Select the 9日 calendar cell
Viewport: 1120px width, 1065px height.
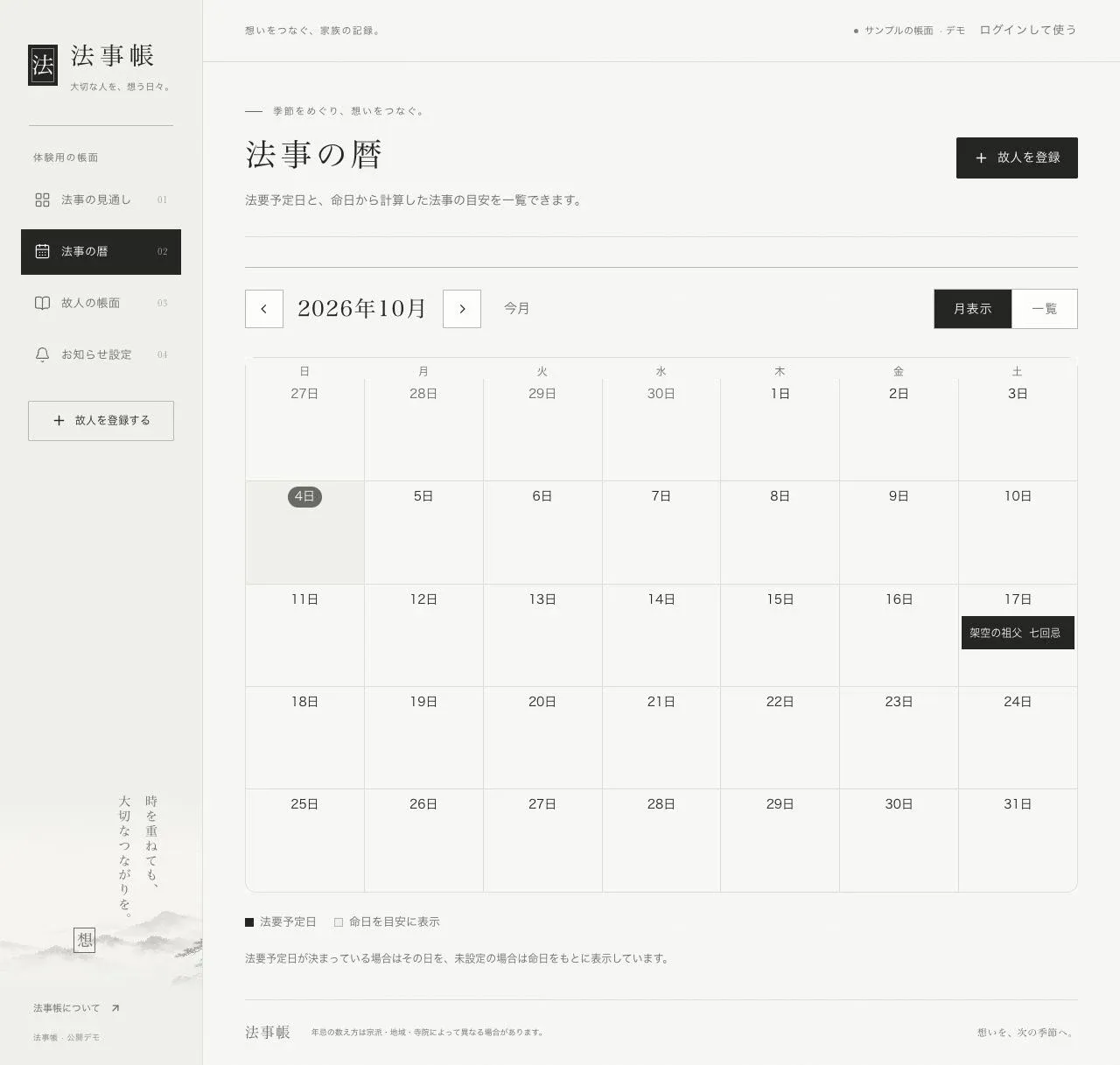pyautogui.click(x=899, y=533)
